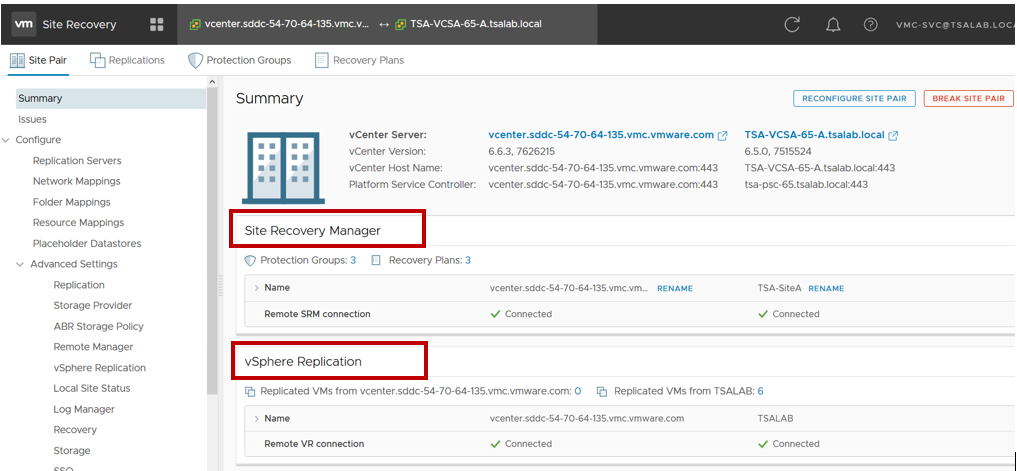Open the Protection Groups tab

coord(240,60)
